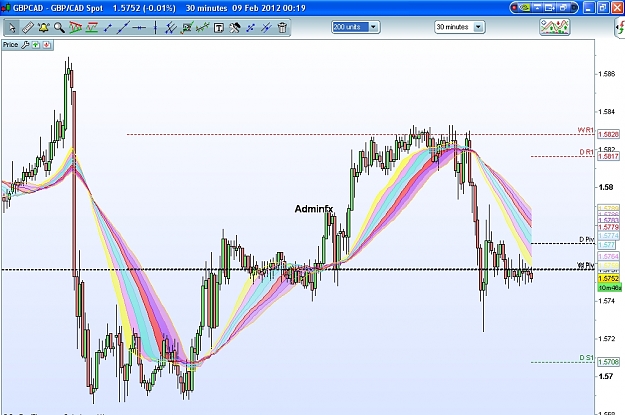625x415 pixels.
Task: Click the detach window arrow icon
Action: [x=550, y=8]
